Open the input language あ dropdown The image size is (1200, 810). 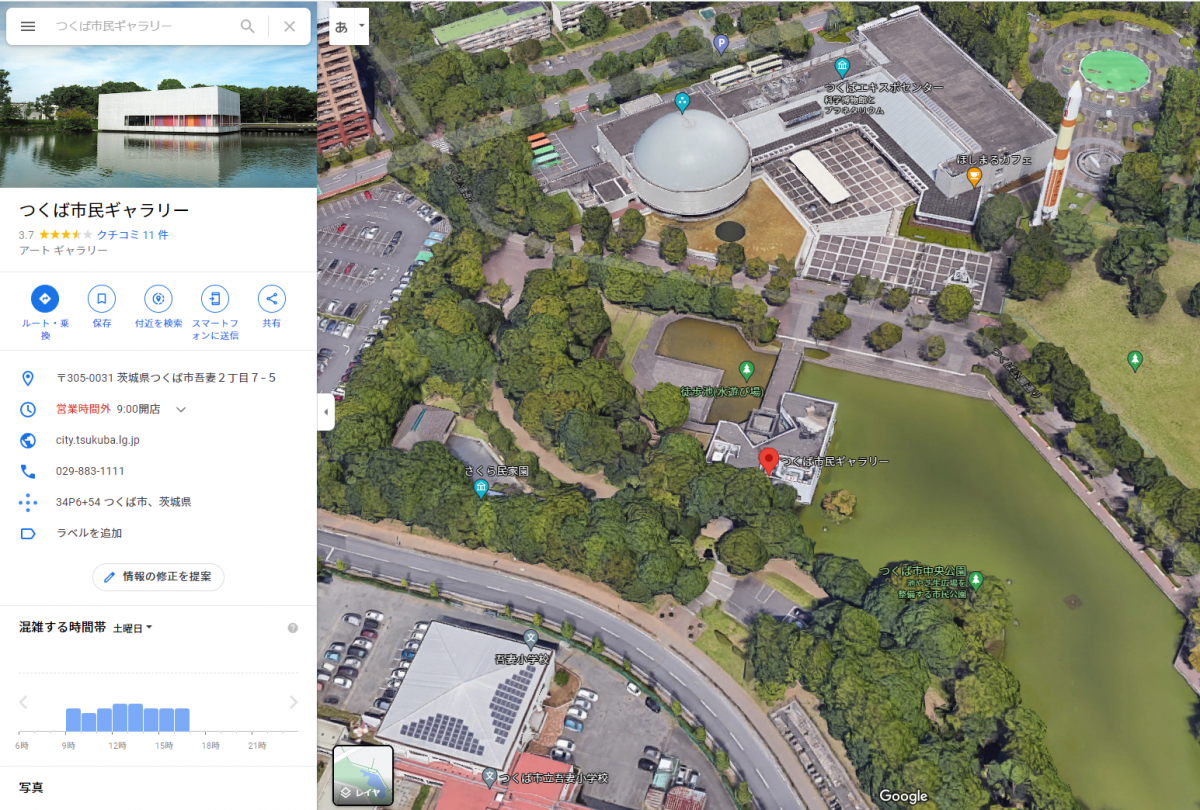(349, 27)
